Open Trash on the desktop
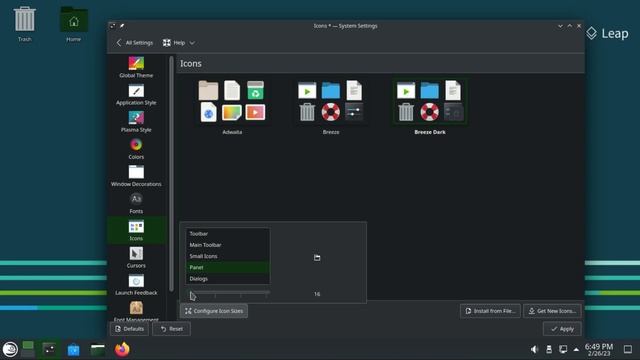Image resolution: width=640 pixels, height=360 pixels. pos(24,24)
